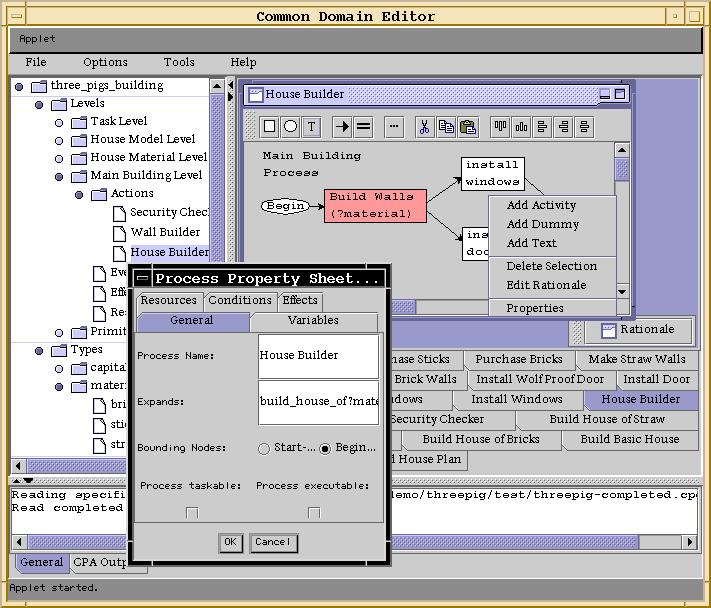711x608 pixels.
Task: Pick the arrow link tool
Action: click(342, 127)
